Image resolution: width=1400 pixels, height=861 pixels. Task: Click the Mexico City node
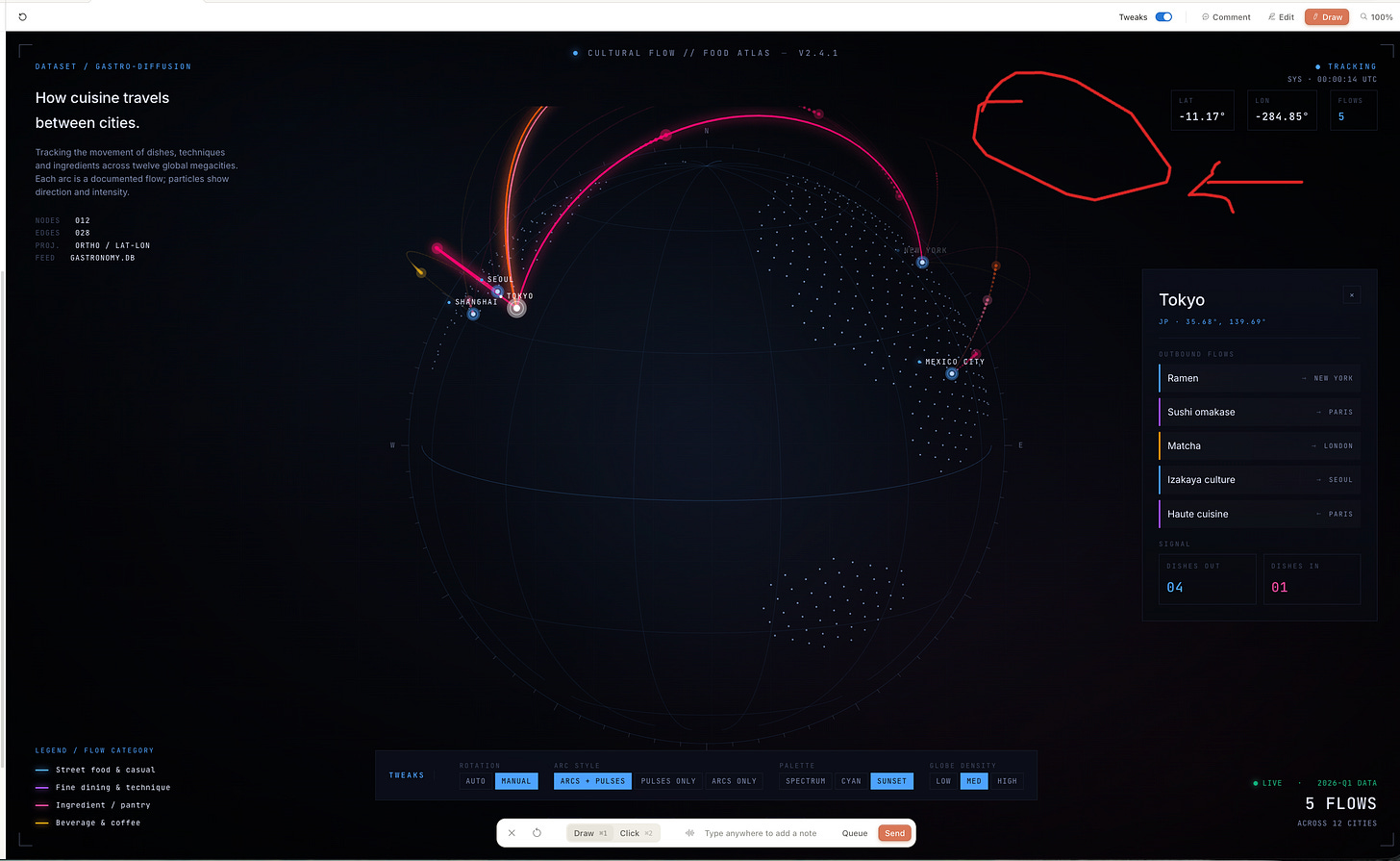pos(952,373)
